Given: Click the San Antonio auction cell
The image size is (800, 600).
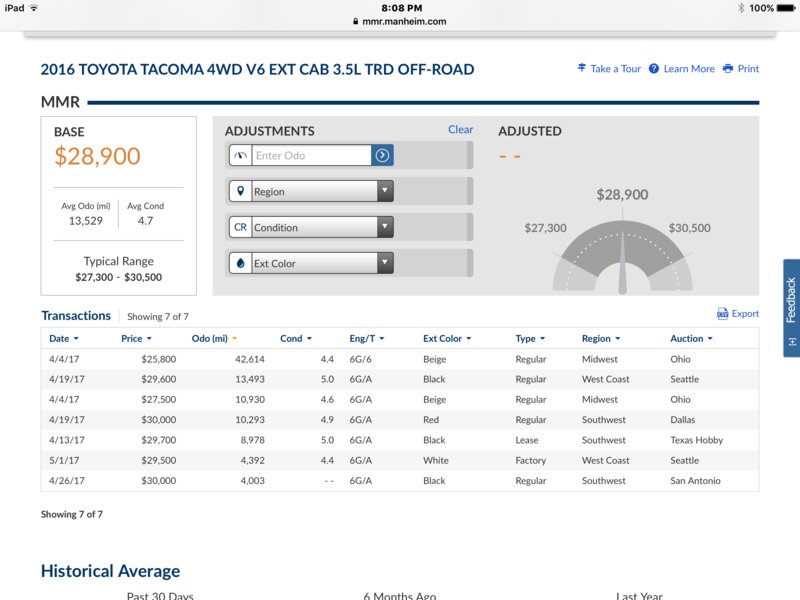Looking at the screenshot, I should [695, 481].
